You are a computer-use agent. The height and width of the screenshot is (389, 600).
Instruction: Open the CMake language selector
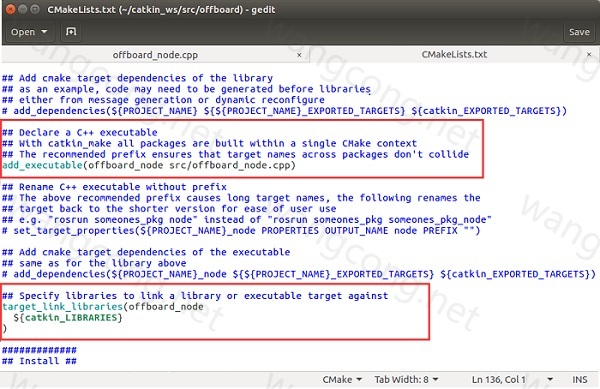pyautogui.click(x=342, y=379)
